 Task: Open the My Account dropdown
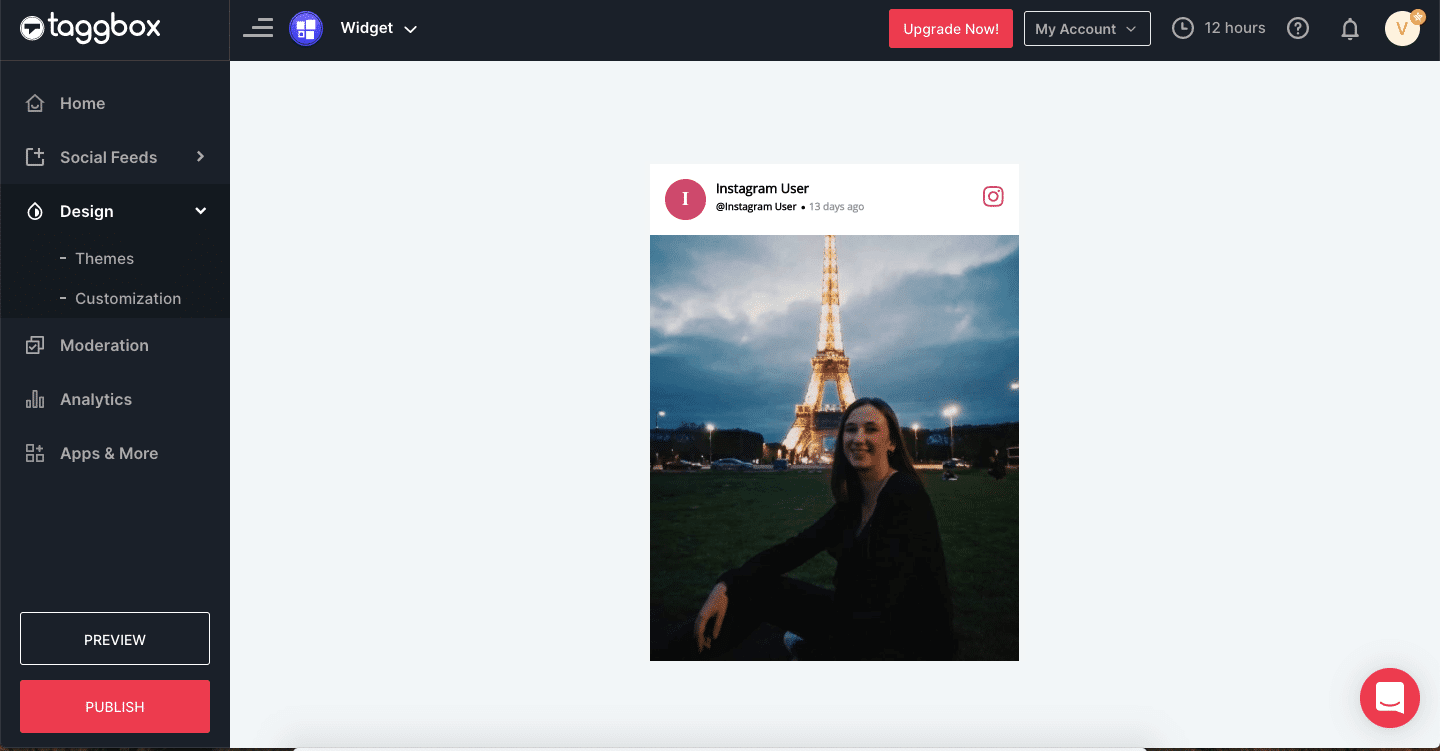[1087, 29]
